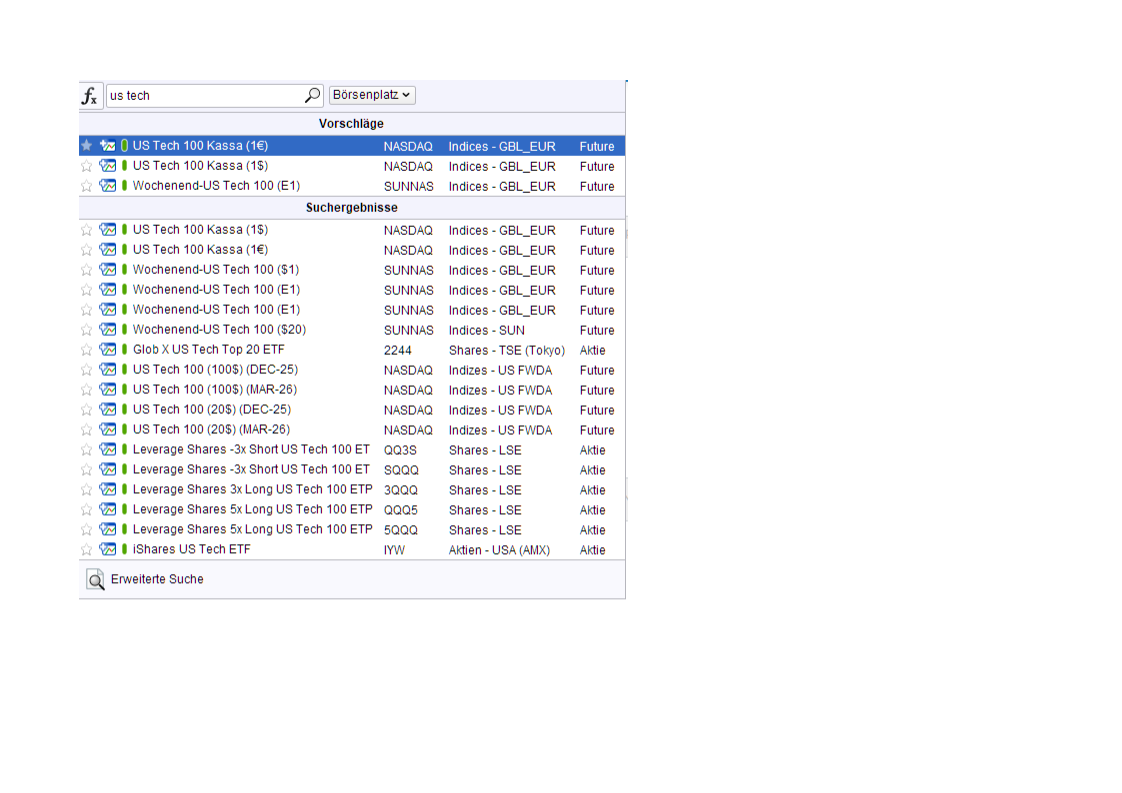Star US Tech 100 Kassa (1$) under Vorschläge

(x=87, y=166)
